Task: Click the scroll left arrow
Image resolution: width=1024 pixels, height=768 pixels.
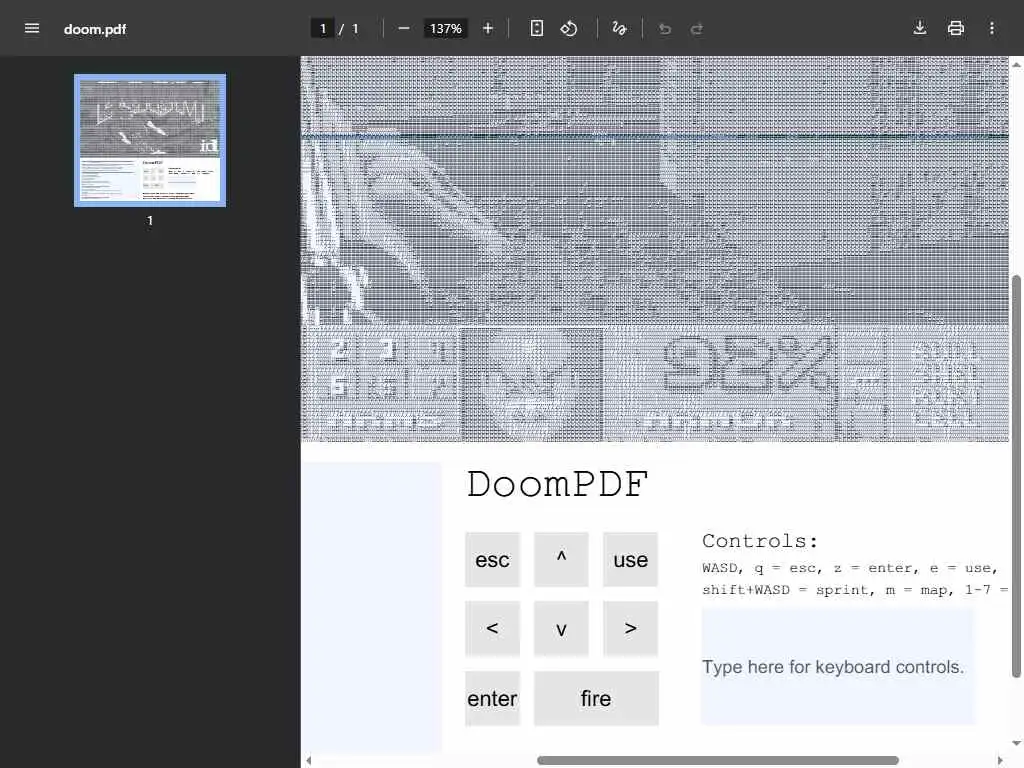Action: [309, 761]
